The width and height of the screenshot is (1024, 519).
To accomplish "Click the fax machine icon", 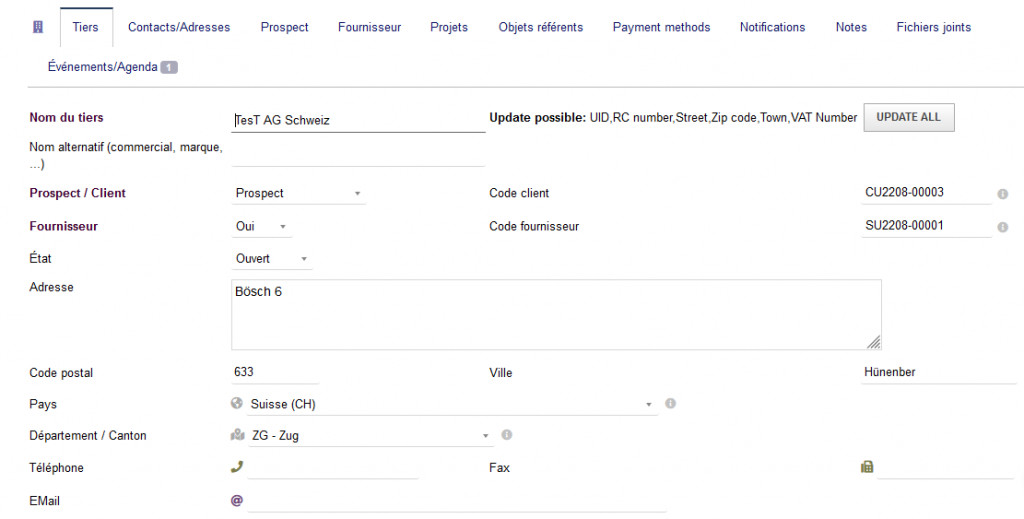I will tap(867, 467).
